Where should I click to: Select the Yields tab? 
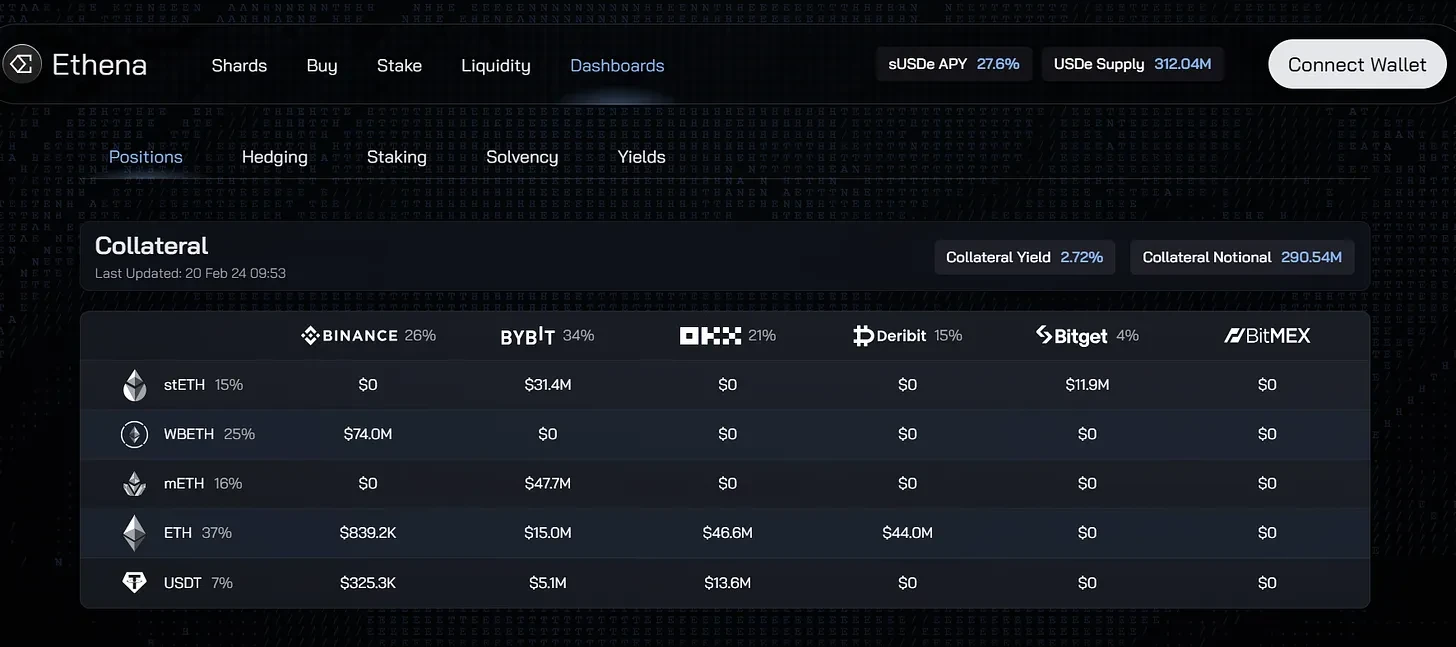[x=642, y=157]
